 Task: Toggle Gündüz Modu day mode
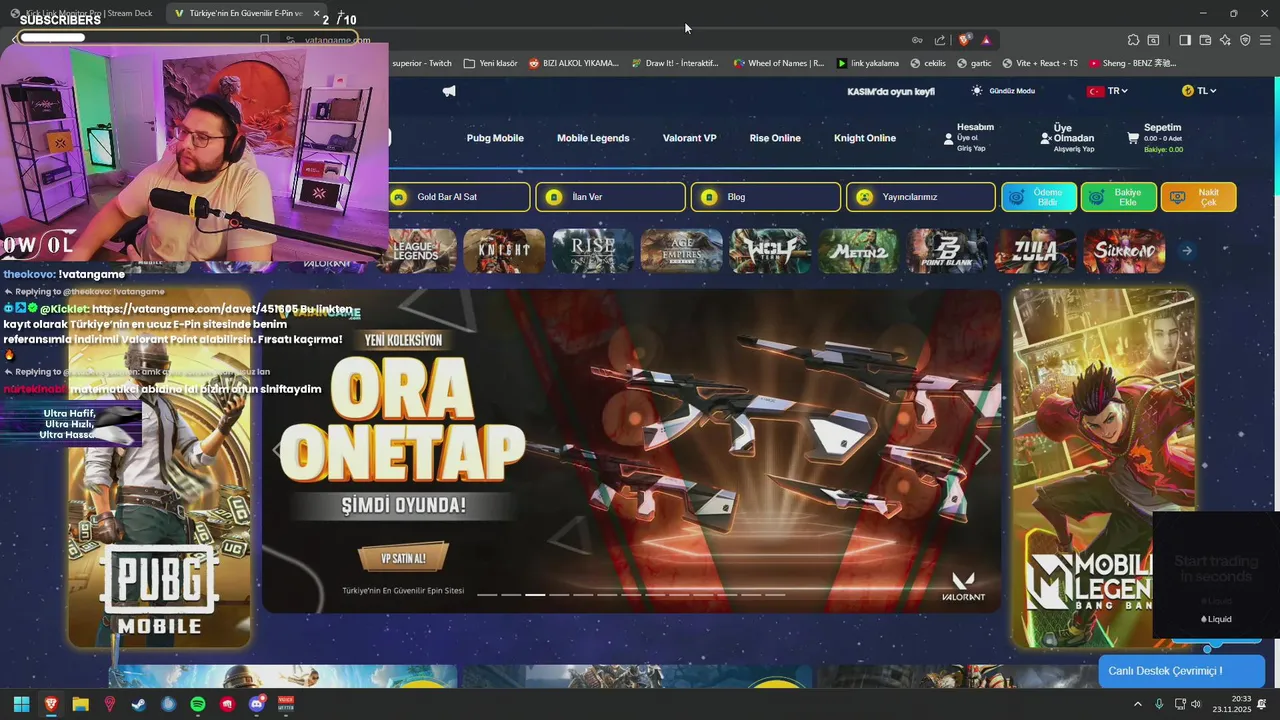coord(1003,91)
